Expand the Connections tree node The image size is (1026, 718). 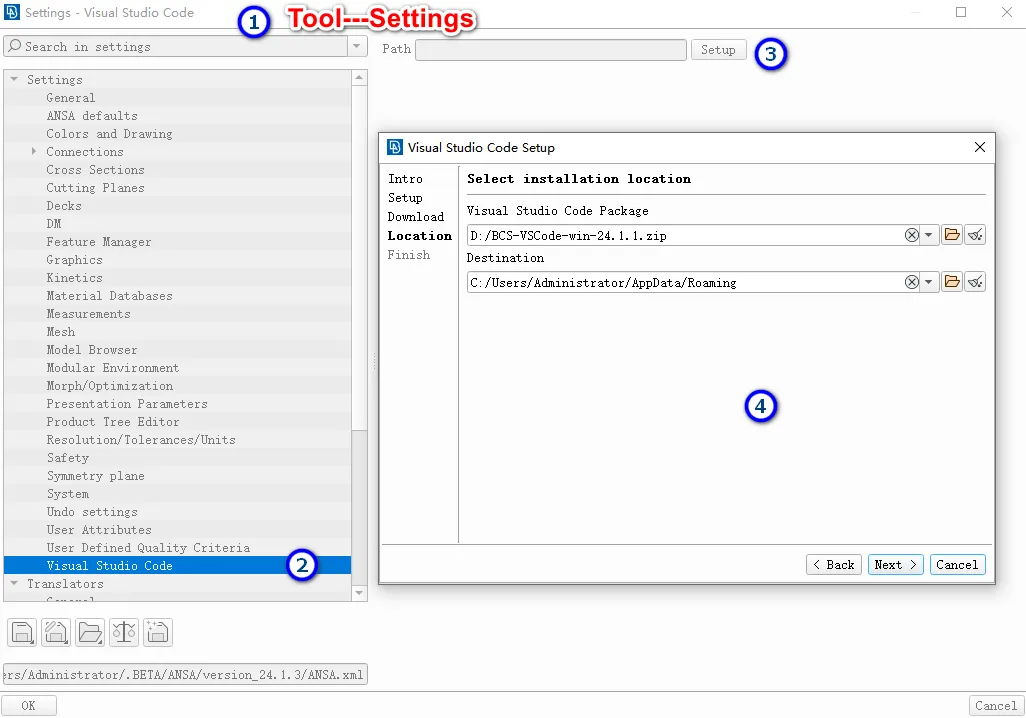pyautogui.click(x=33, y=151)
